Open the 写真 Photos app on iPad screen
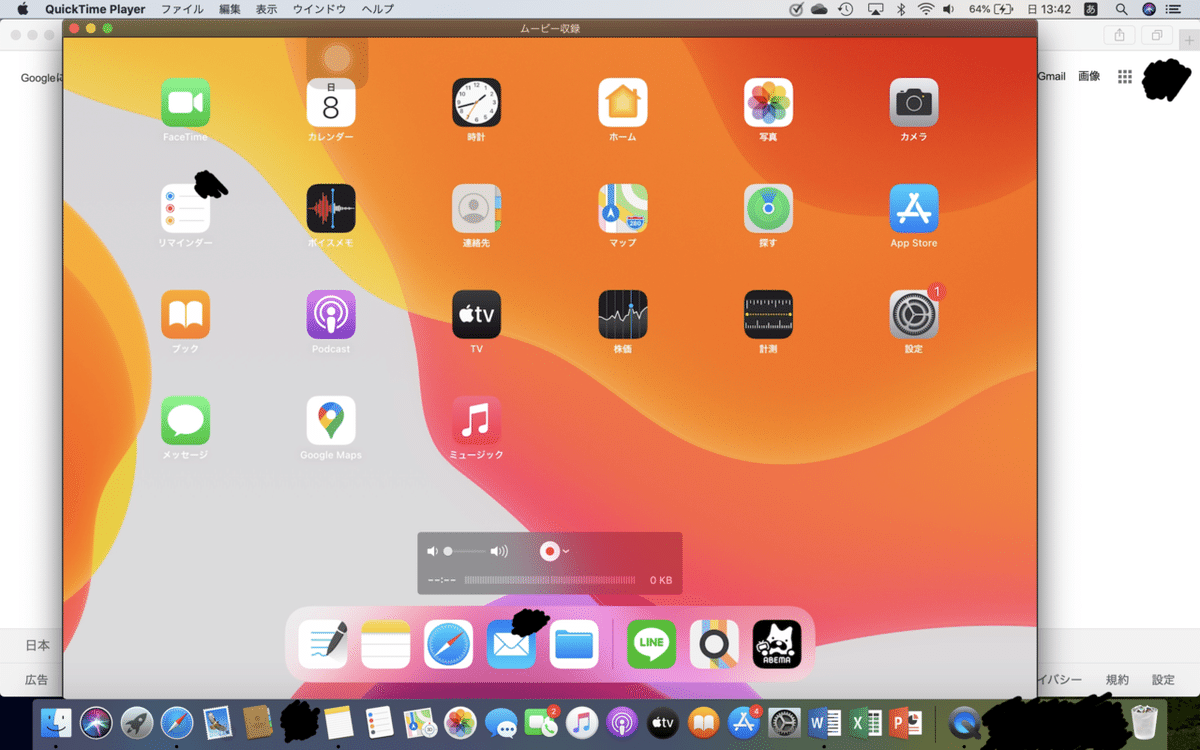Screen dimensions: 1200x750 pos(768,102)
